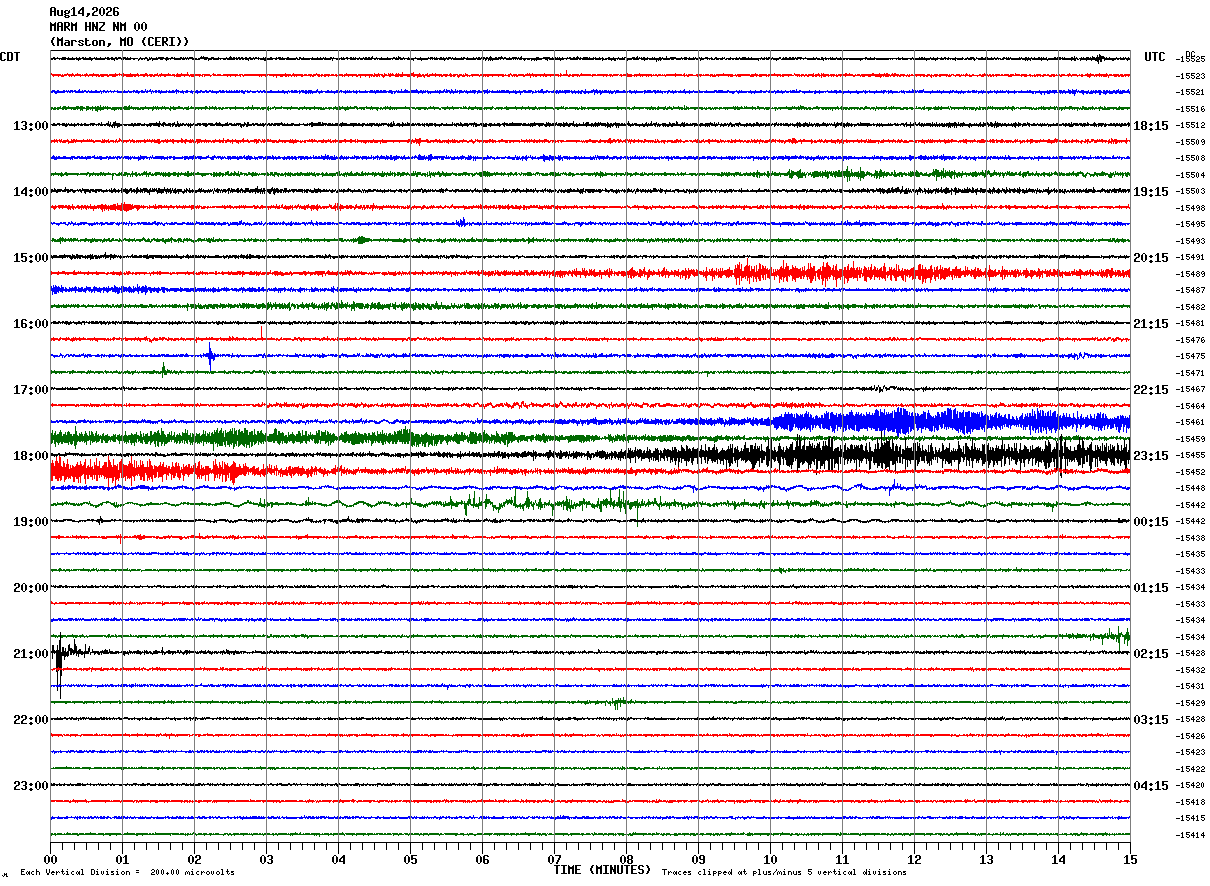Click the (Marston, MO (CERI)) location text
The height and width of the screenshot is (886, 1210).
click(119, 42)
